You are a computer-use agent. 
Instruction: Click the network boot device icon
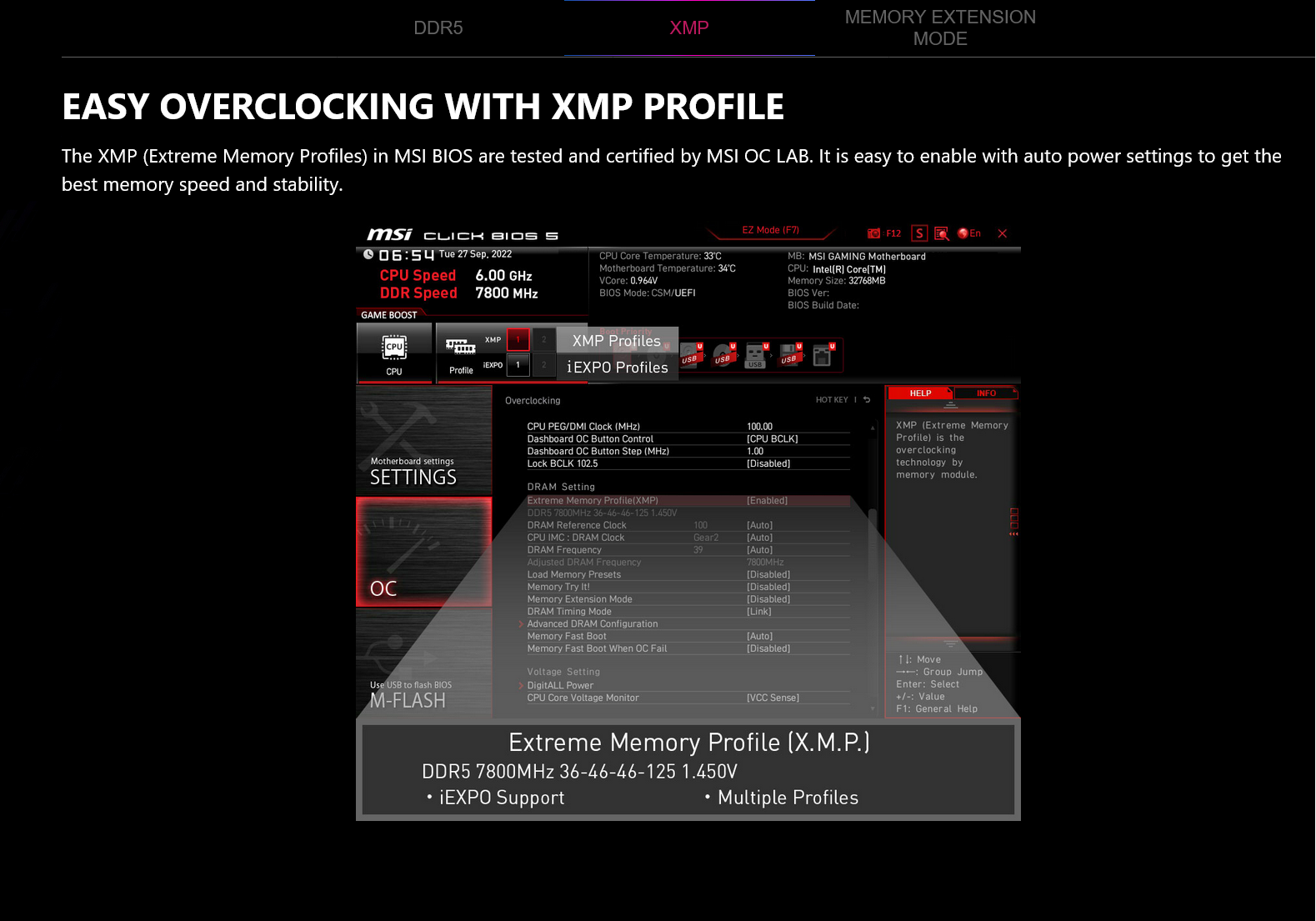(x=823, y=356)
